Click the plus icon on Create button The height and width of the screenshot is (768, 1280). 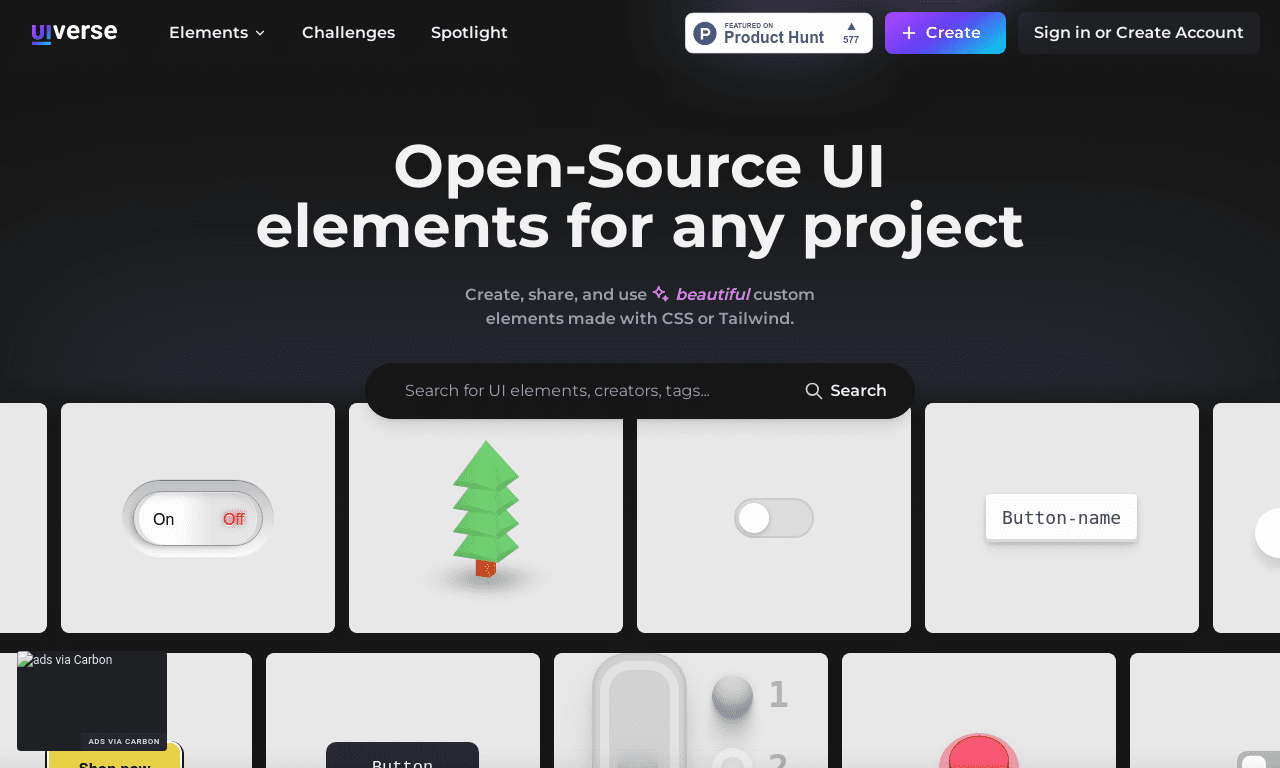coord(909,33)
